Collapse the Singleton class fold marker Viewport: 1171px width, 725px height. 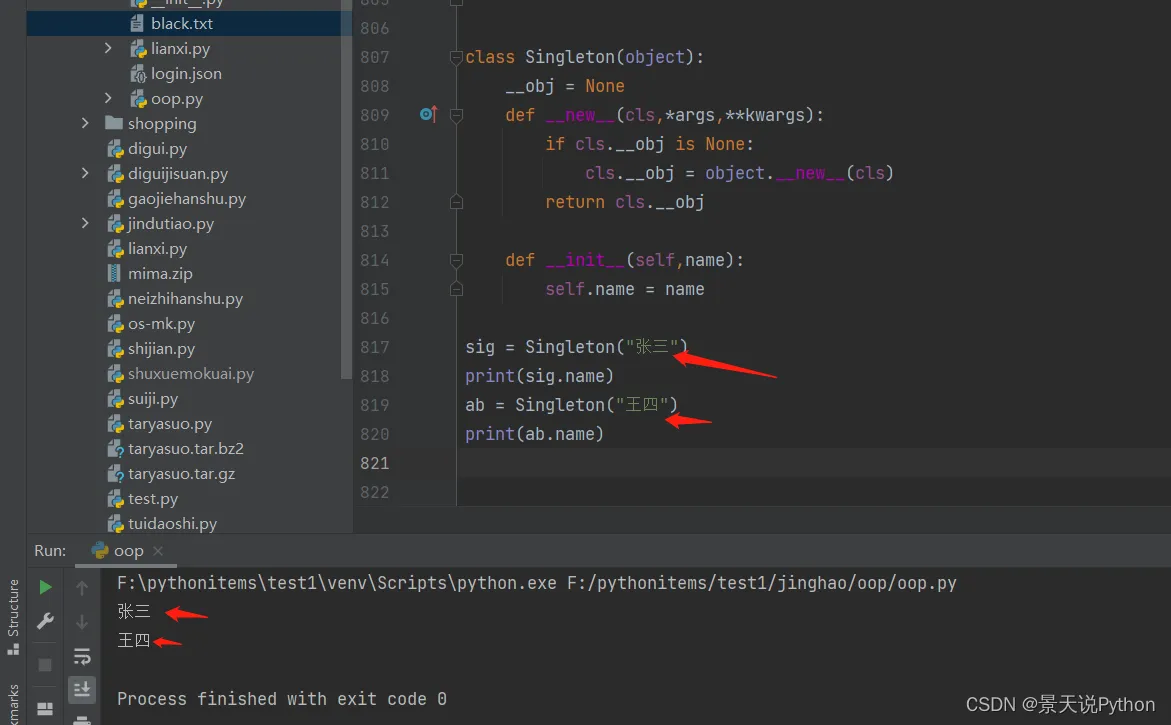coord(456,58)
